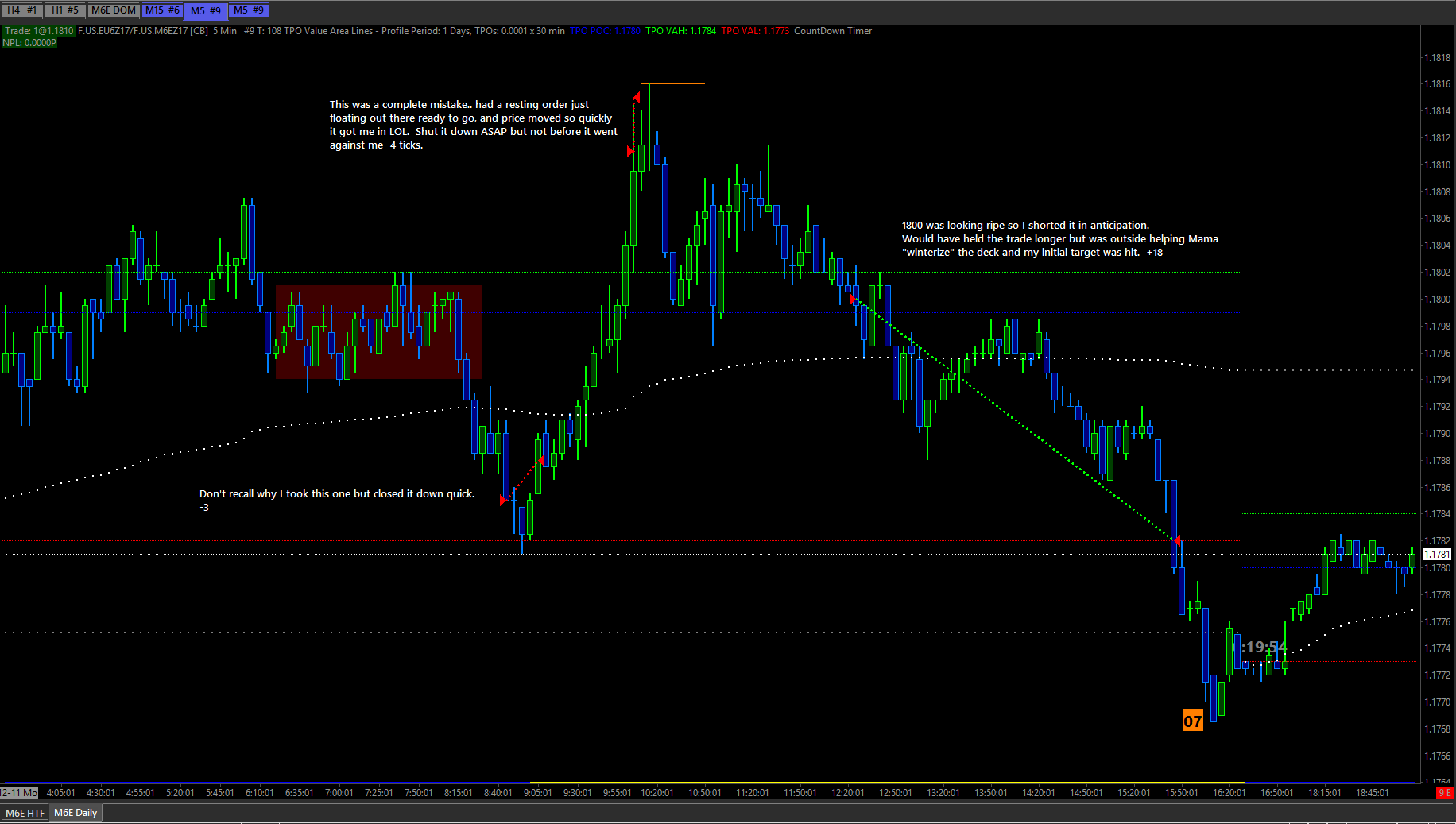Click the 2-11 Mo date label

pos(19,792)
